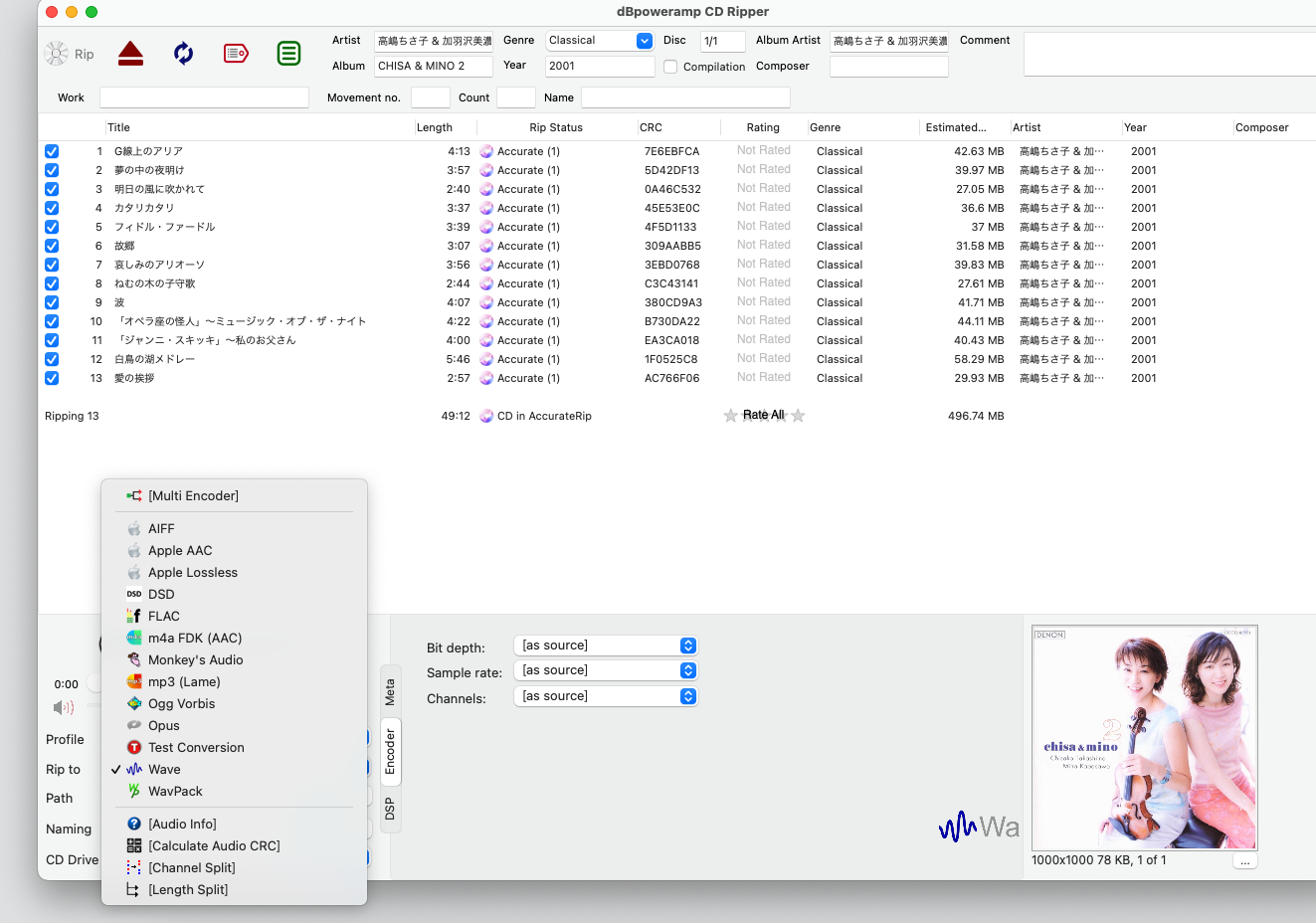Switch to the Encoder vertical tab
The height and width of the screenshot is (923, 1316).
pos(390,751)
